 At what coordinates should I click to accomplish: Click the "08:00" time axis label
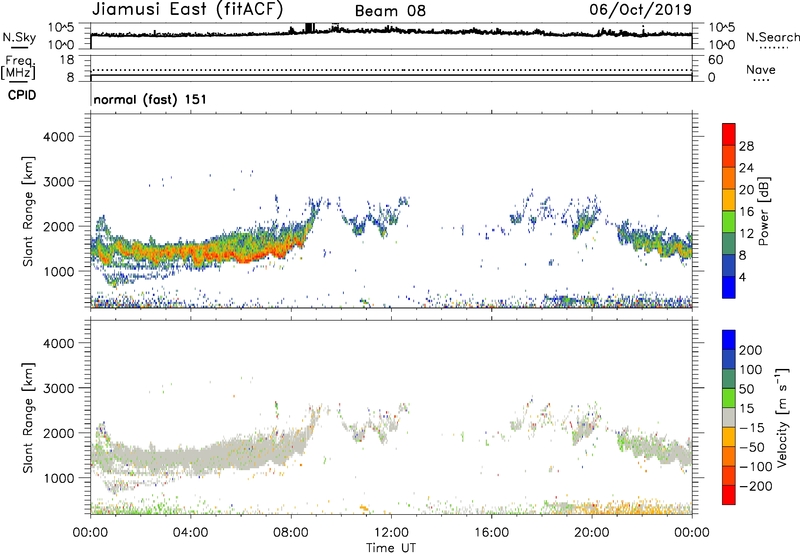click(291, 533)
